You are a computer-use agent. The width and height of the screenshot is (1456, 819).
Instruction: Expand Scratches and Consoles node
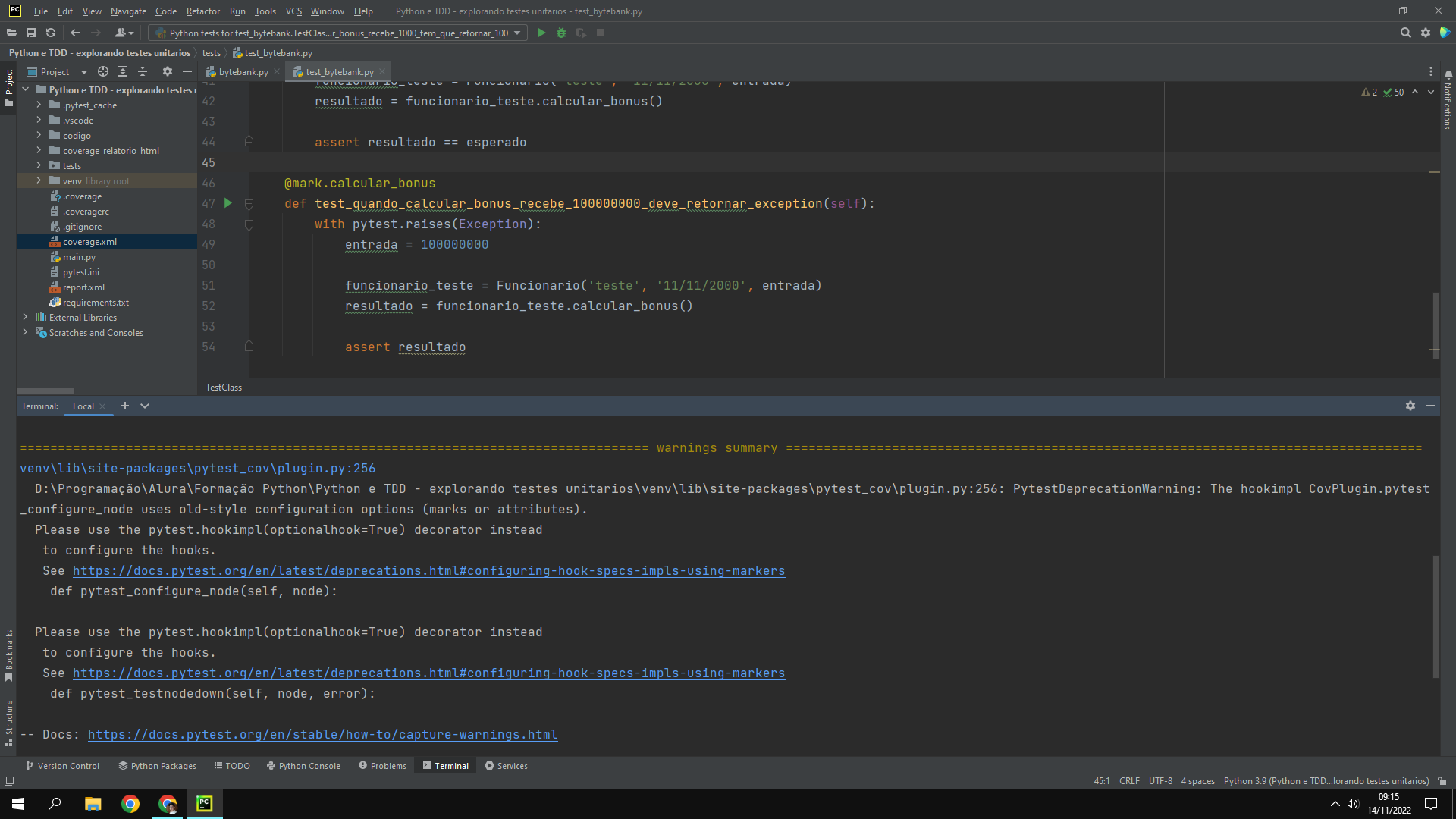[25, 332]
